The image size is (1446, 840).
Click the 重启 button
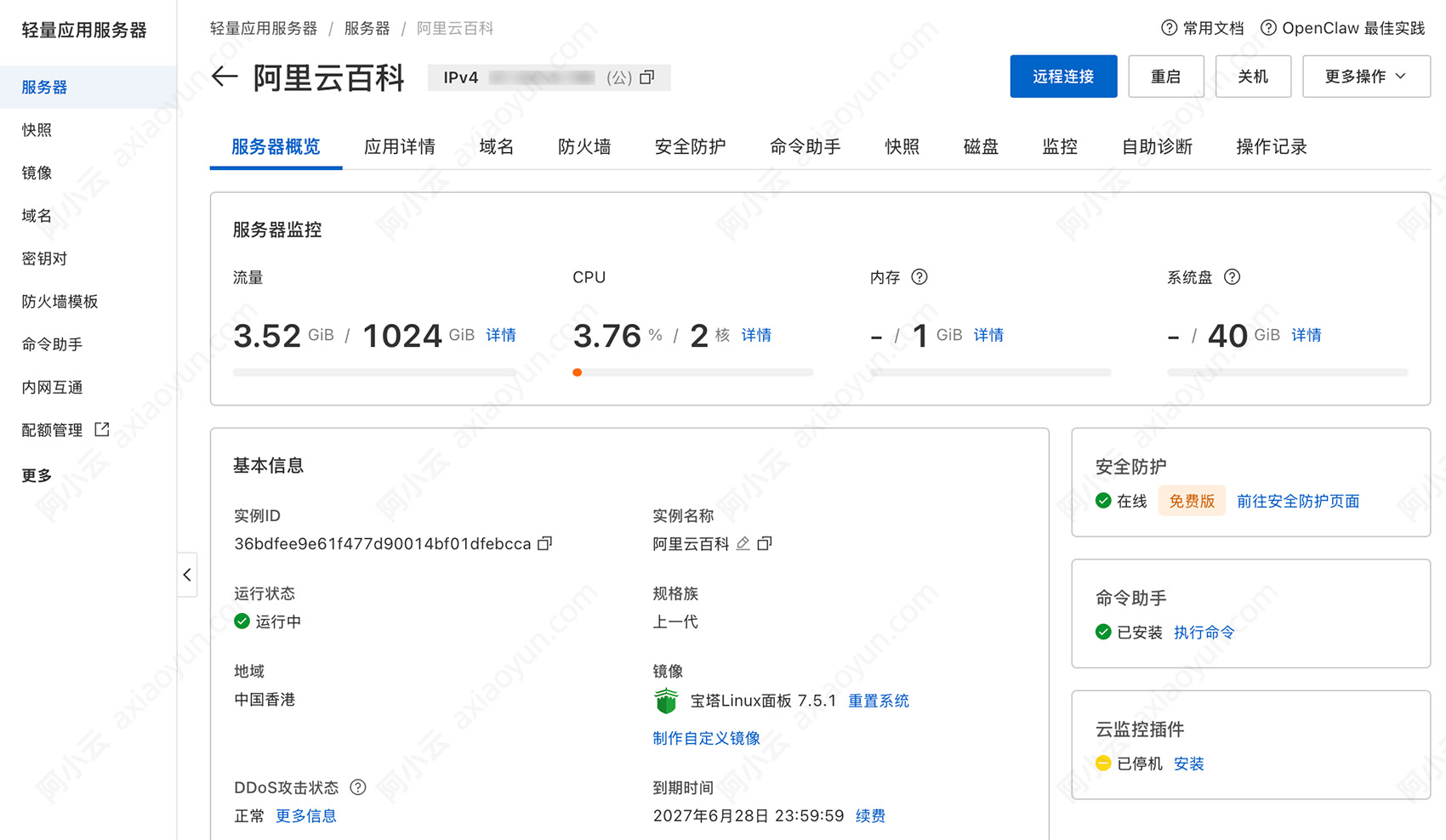click(1165, 77)
